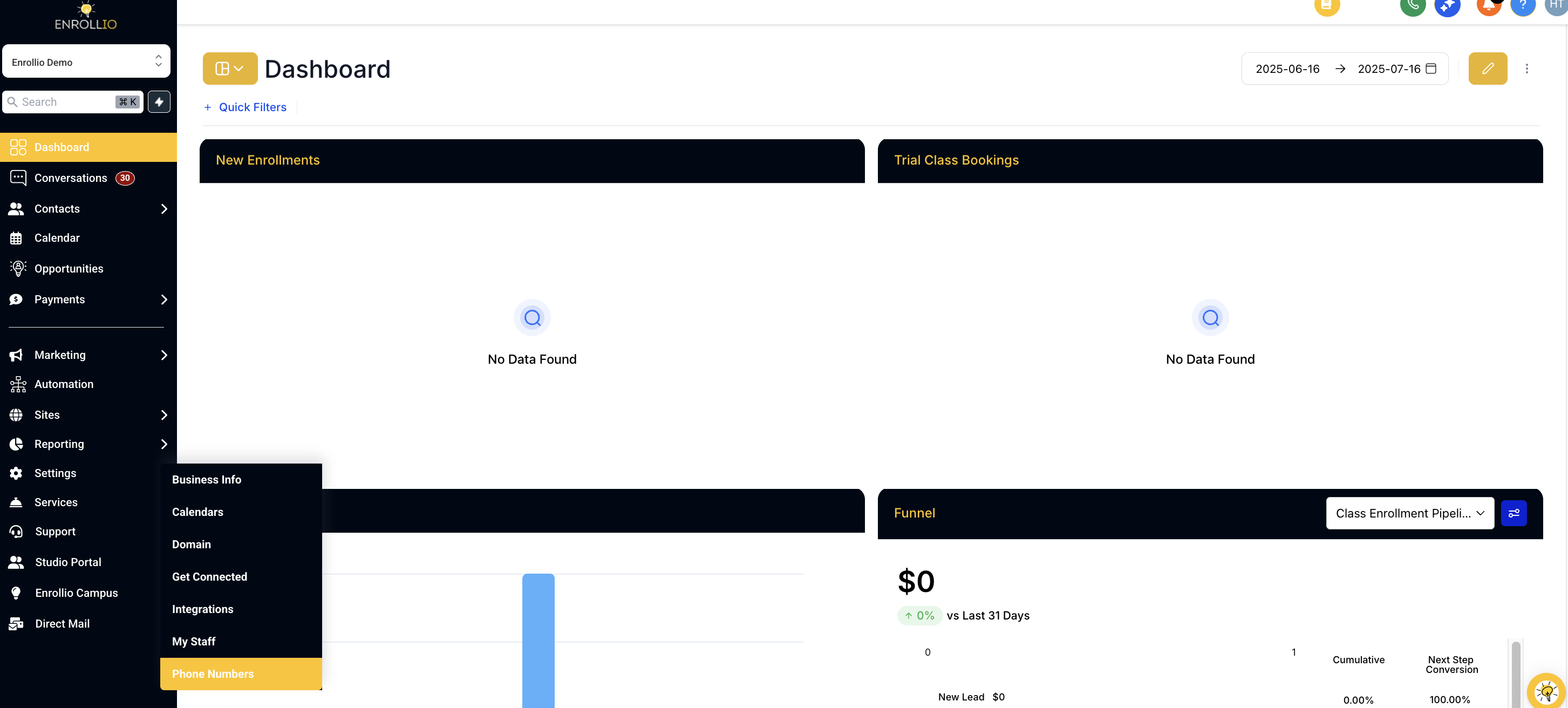Click the Automation workflow icon
1568x708 pixels.
(x=18, y=384)
